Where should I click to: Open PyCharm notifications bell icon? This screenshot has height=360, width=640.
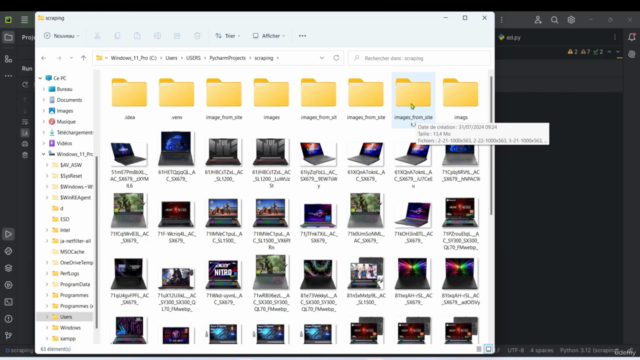pyautogui.click(x=631, y=37)
